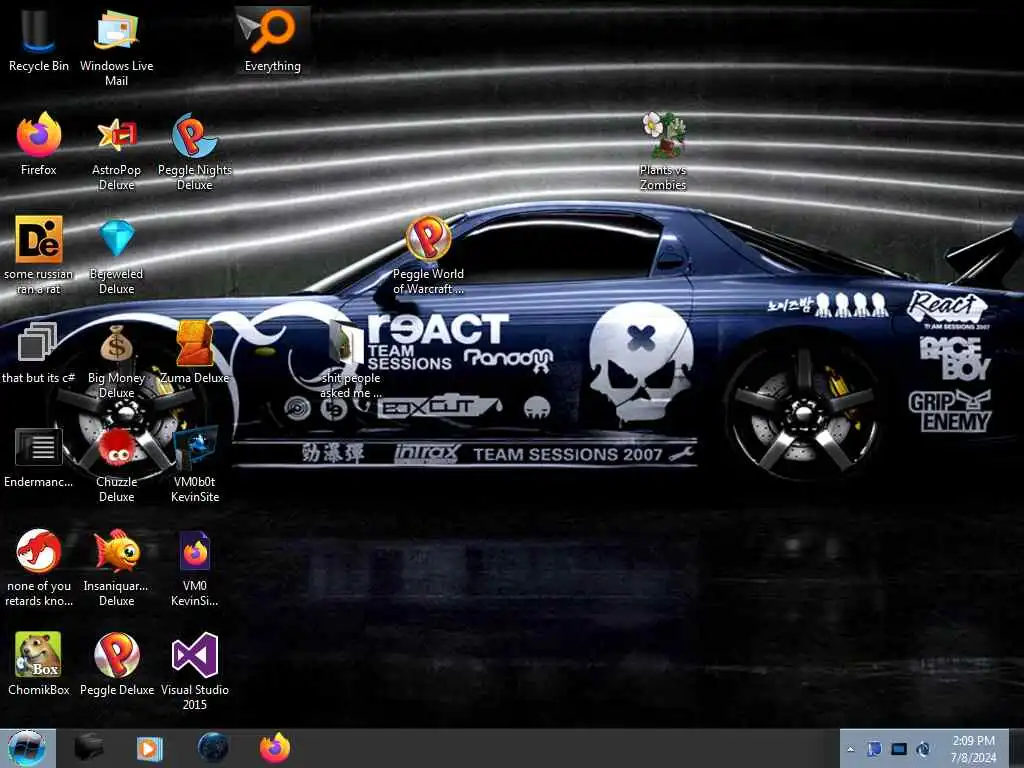
Task: Select the VM0b0t KevinSite shortcut
Action: (195, 464)
